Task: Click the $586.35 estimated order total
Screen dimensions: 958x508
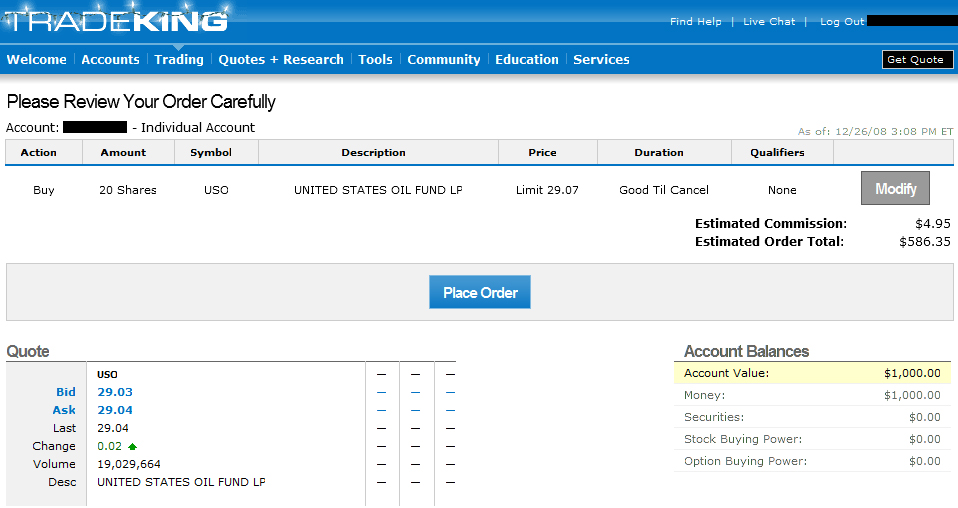Action: click(925, 241)
